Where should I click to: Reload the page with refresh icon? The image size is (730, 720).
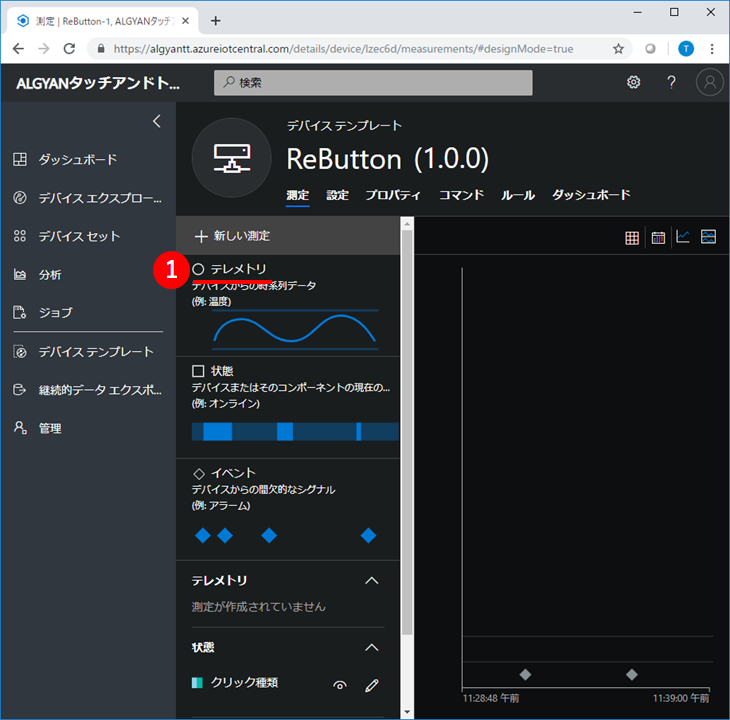[x=69, y=48]
